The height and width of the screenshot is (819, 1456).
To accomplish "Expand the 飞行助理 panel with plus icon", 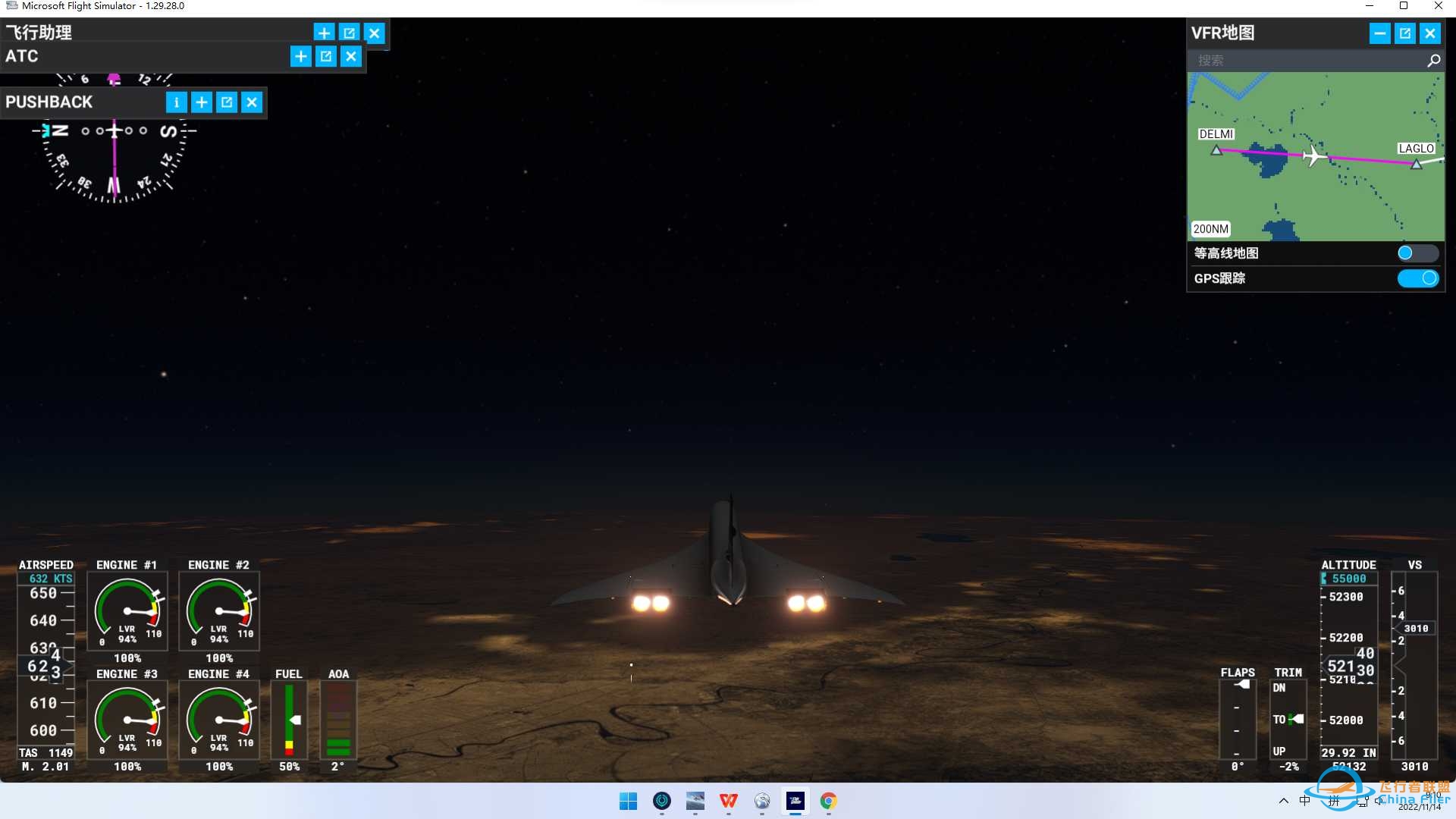I will coord(324,33).
